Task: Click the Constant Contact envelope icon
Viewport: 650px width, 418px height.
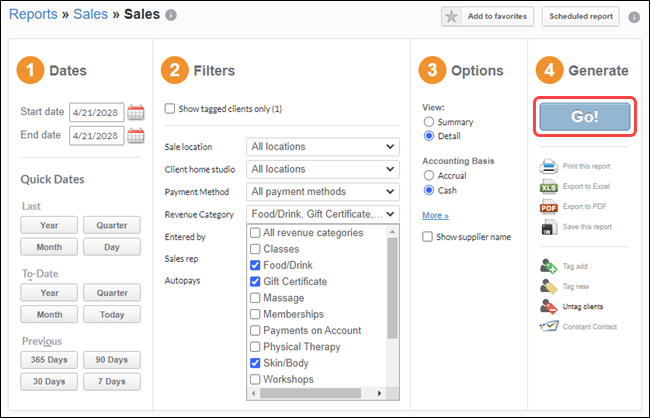Action: pos(549,327)
